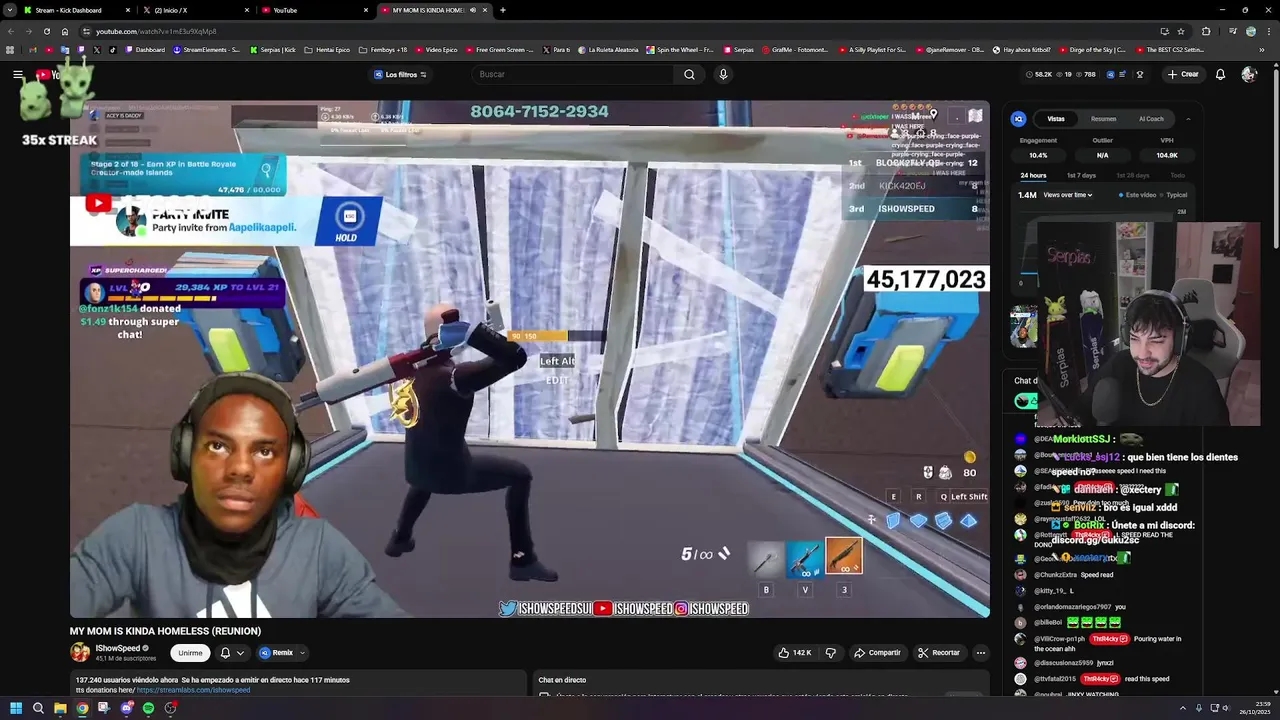The image size is (1280, 720).
Task: Click the browser address bar URL
Action: click(156, 31)
